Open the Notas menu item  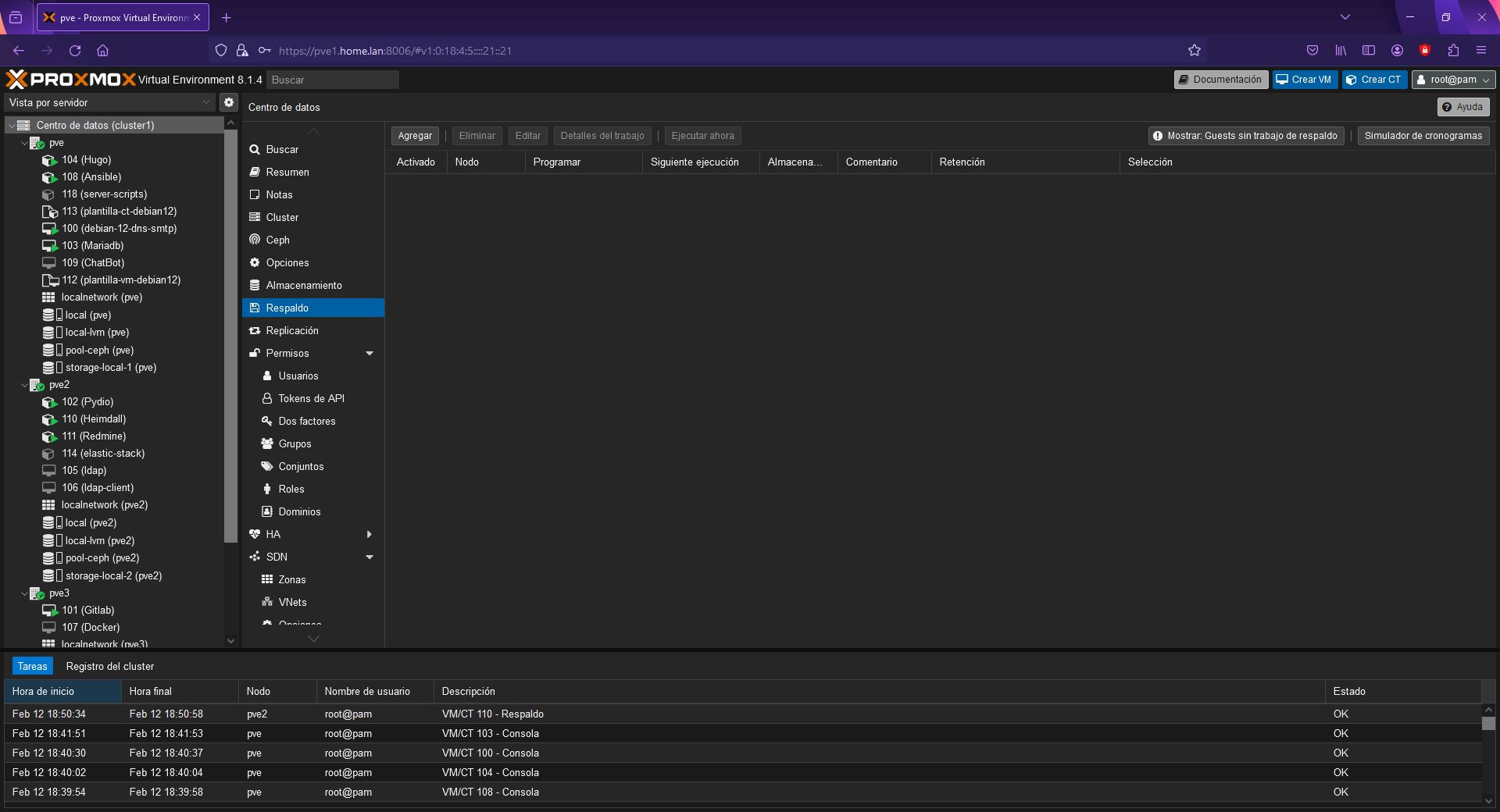(313, 195)
